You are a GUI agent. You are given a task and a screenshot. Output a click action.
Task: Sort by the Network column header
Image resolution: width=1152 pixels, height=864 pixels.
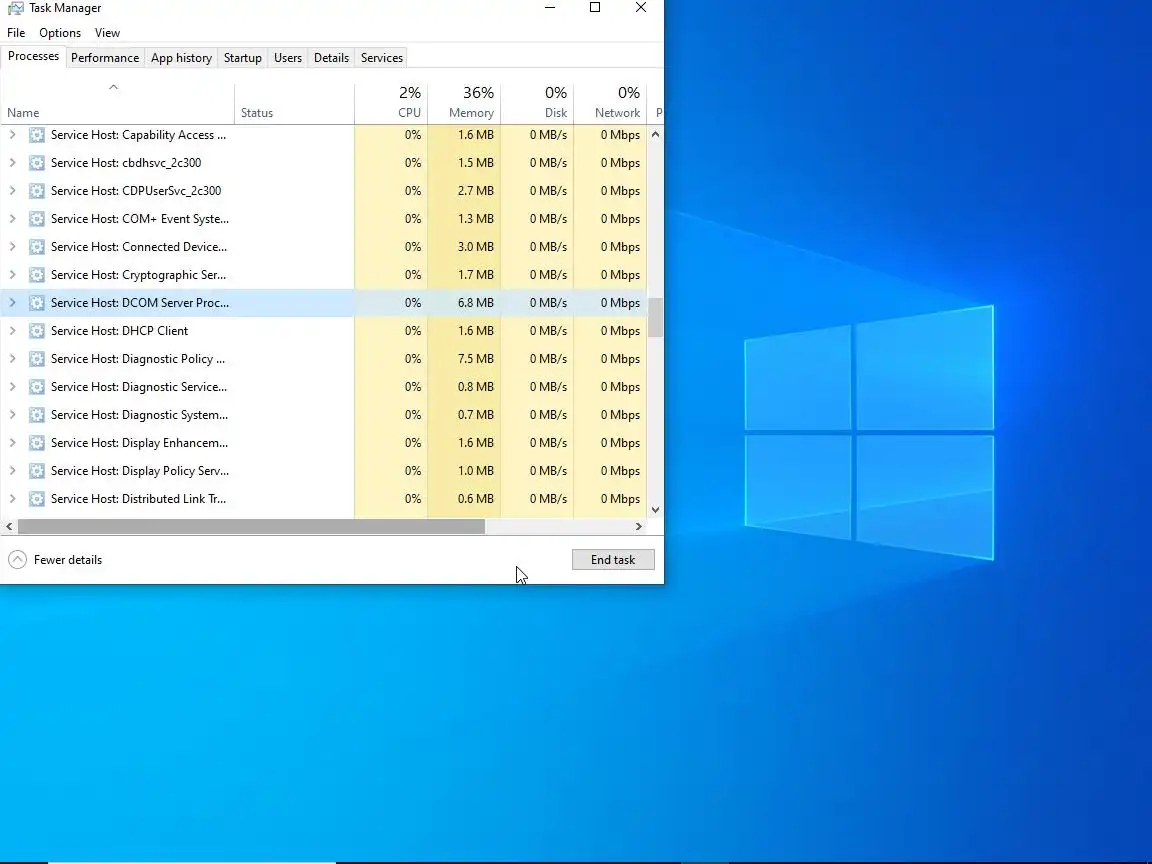(x=610, y=104)
